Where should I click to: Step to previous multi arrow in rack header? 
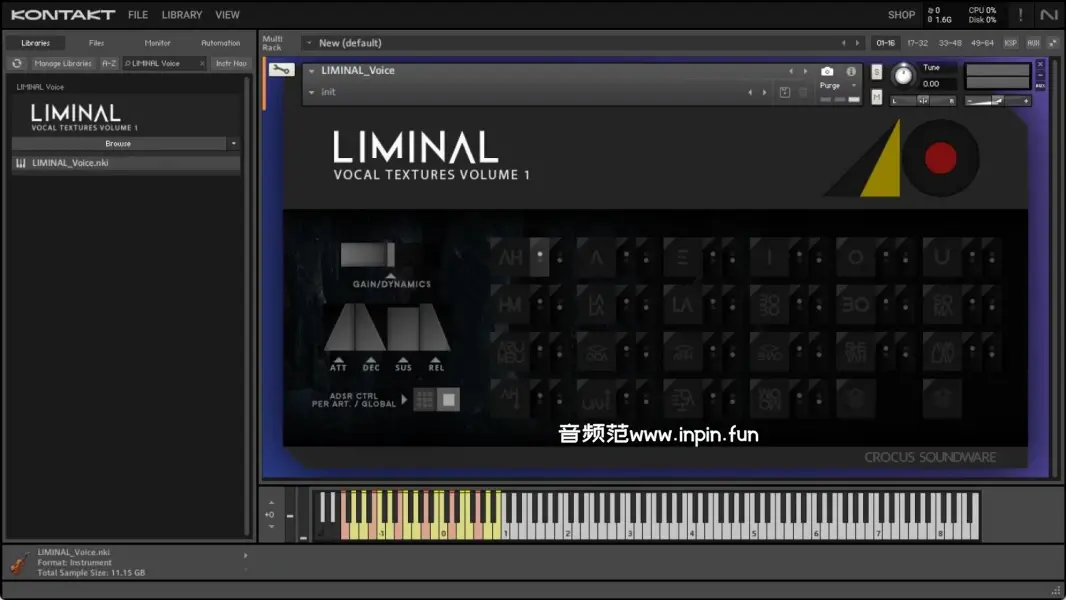click(843, 43)
